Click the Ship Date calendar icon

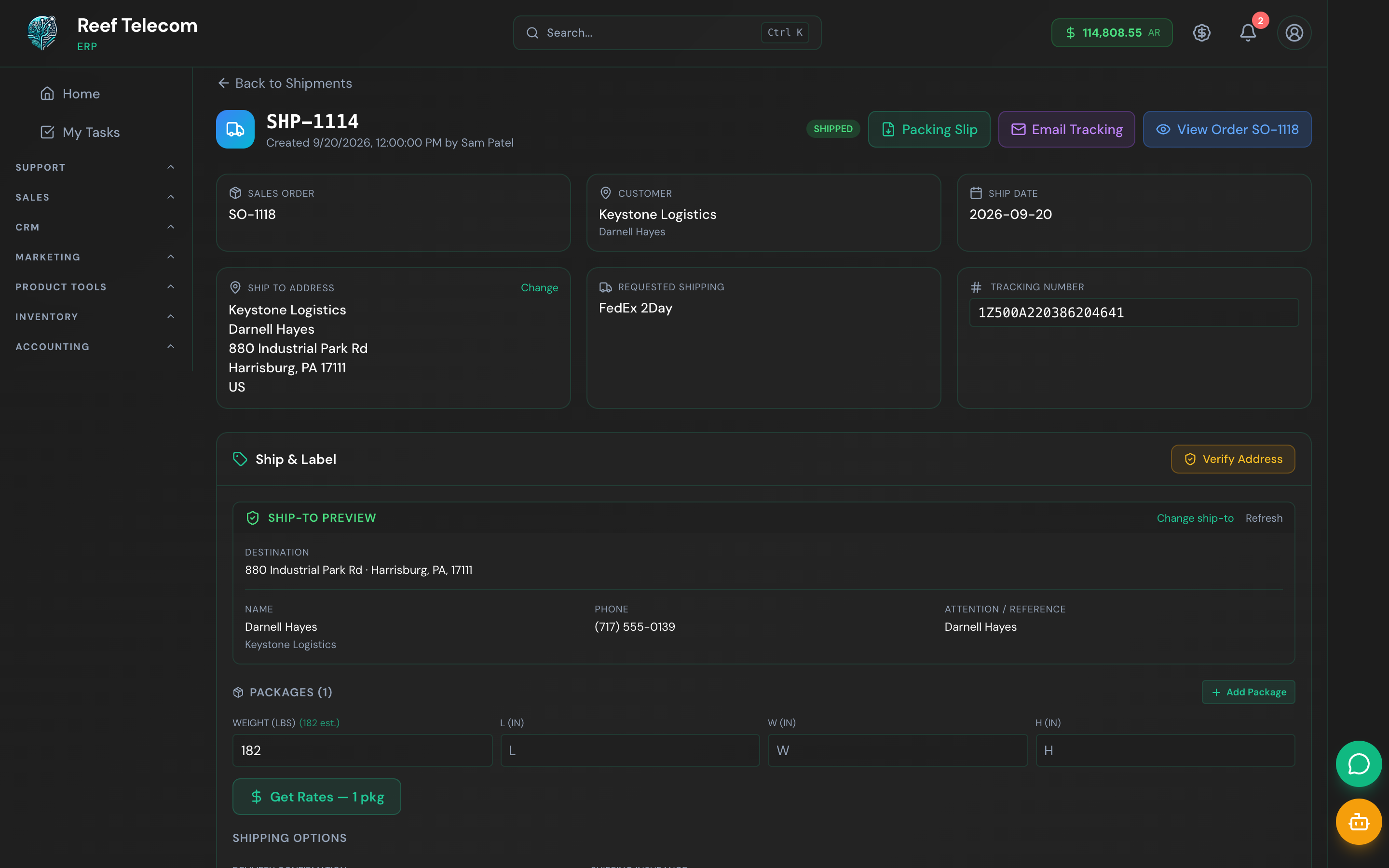(x=976, y=193)
